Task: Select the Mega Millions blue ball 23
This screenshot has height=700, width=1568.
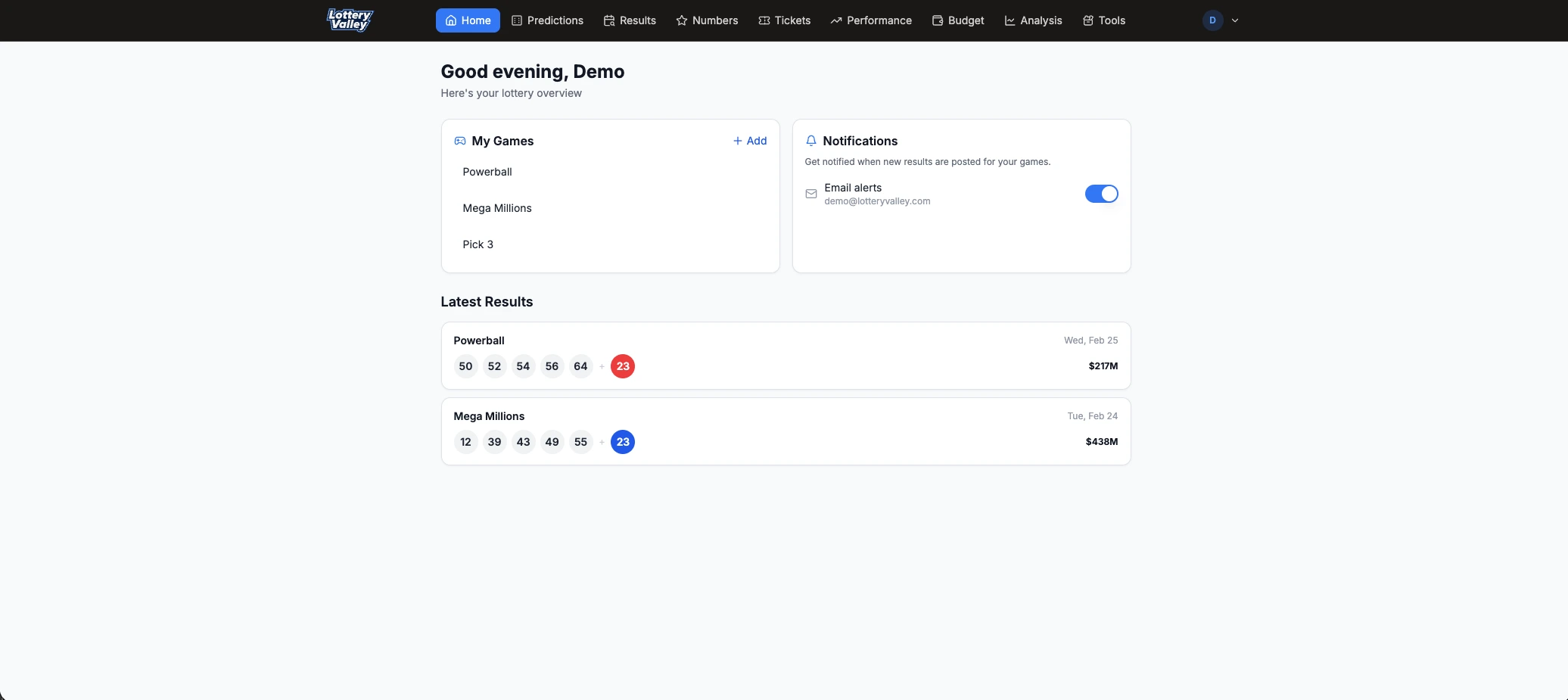Action: pyautogui.click(x=622, y=442)
